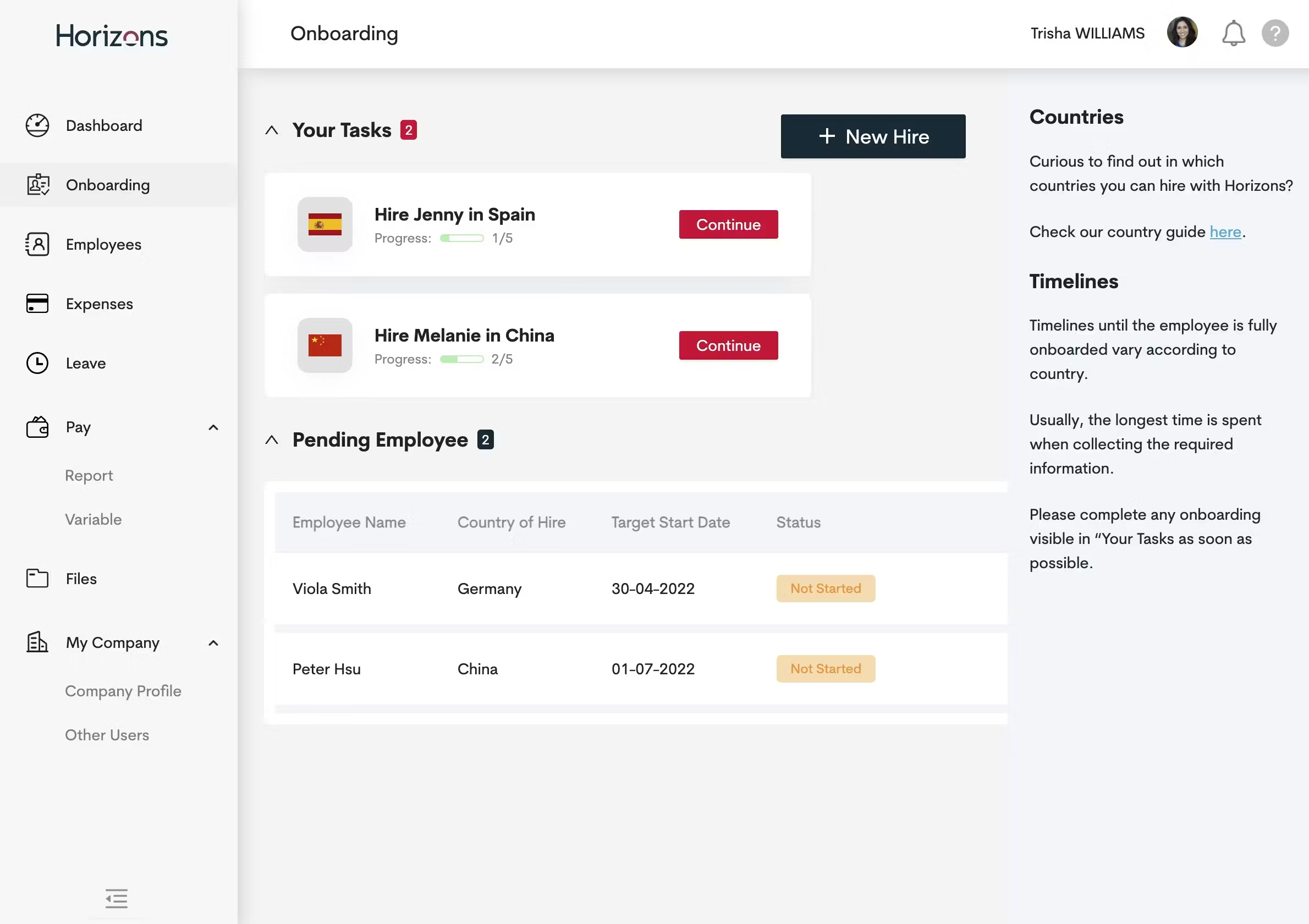Open Company Profile submenu item
The image size is (1309, 924).
coord(123,691)
